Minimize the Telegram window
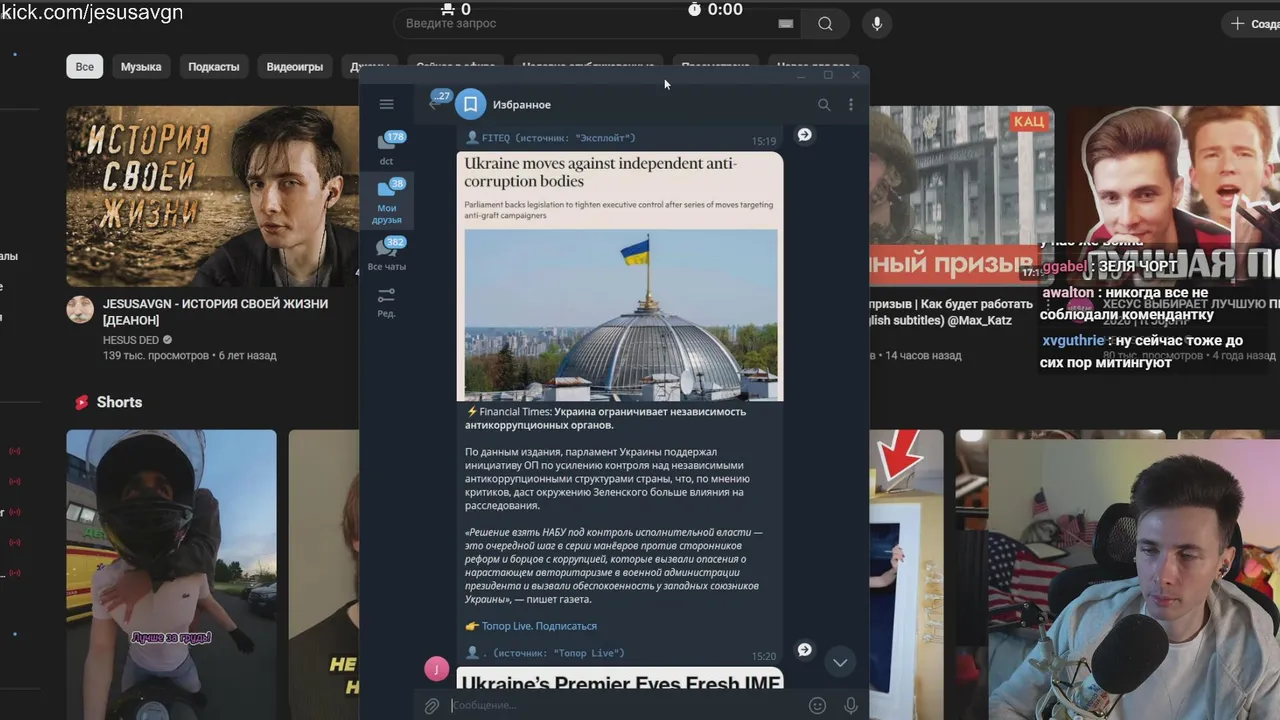The width and height of the screenshot is (1280, 720). (x=801, y=75)
